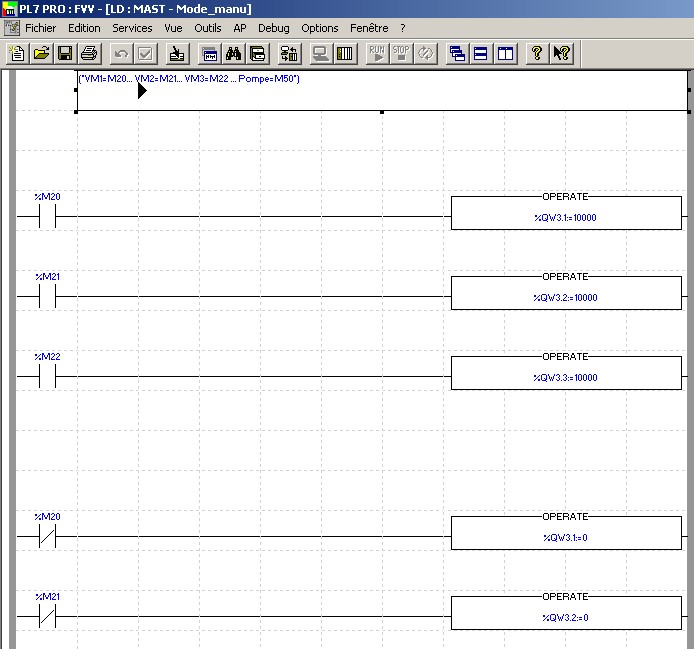Screen dimensions: 694x649
Task: Select the OPERATE block %QW3.1:=10000
Action: coord(565,213)
